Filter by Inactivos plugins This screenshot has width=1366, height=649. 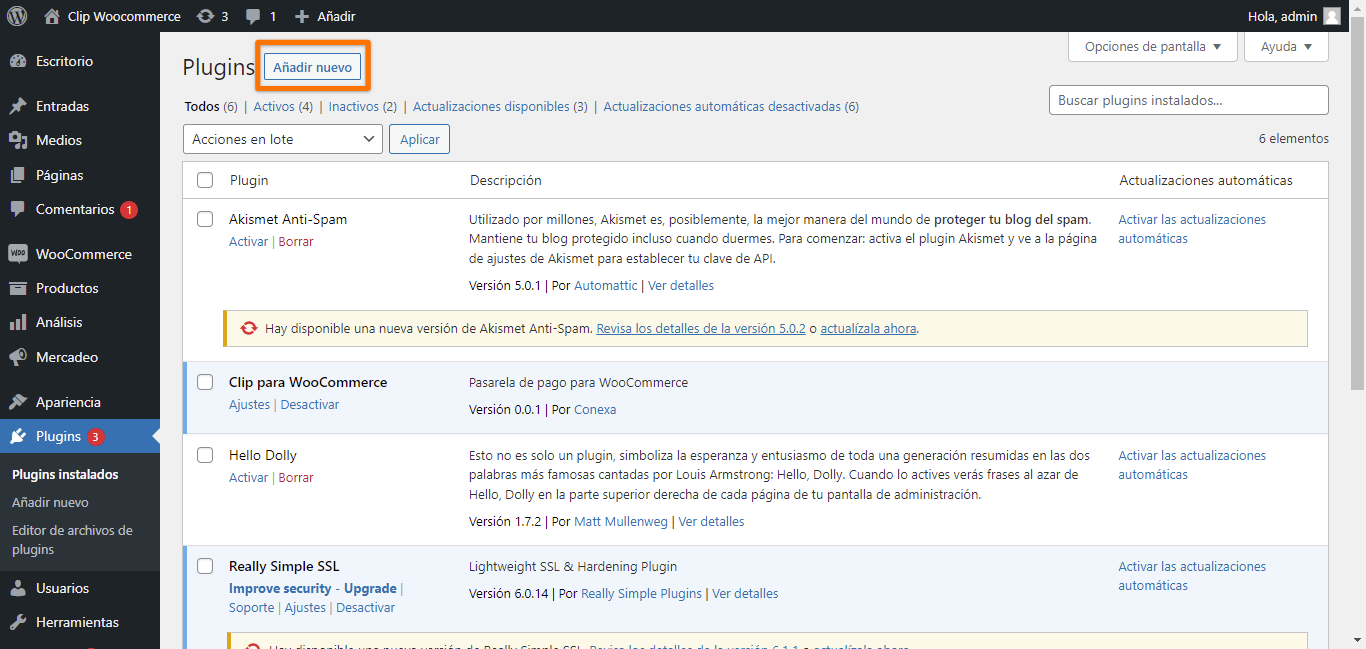click(x=354, y=106)
